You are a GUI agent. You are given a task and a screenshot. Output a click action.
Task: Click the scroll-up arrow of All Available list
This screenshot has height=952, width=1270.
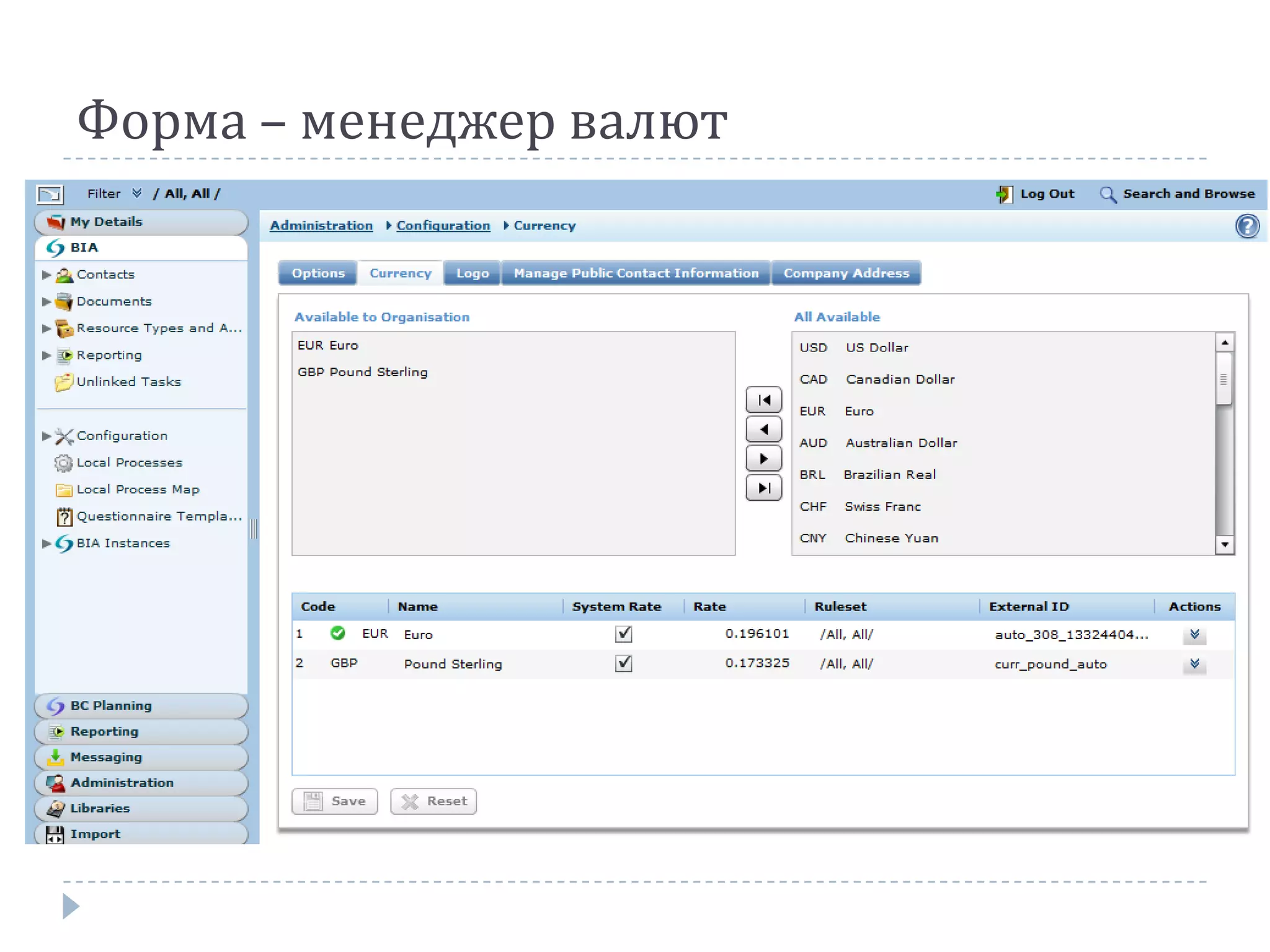tap(1224, 342)
